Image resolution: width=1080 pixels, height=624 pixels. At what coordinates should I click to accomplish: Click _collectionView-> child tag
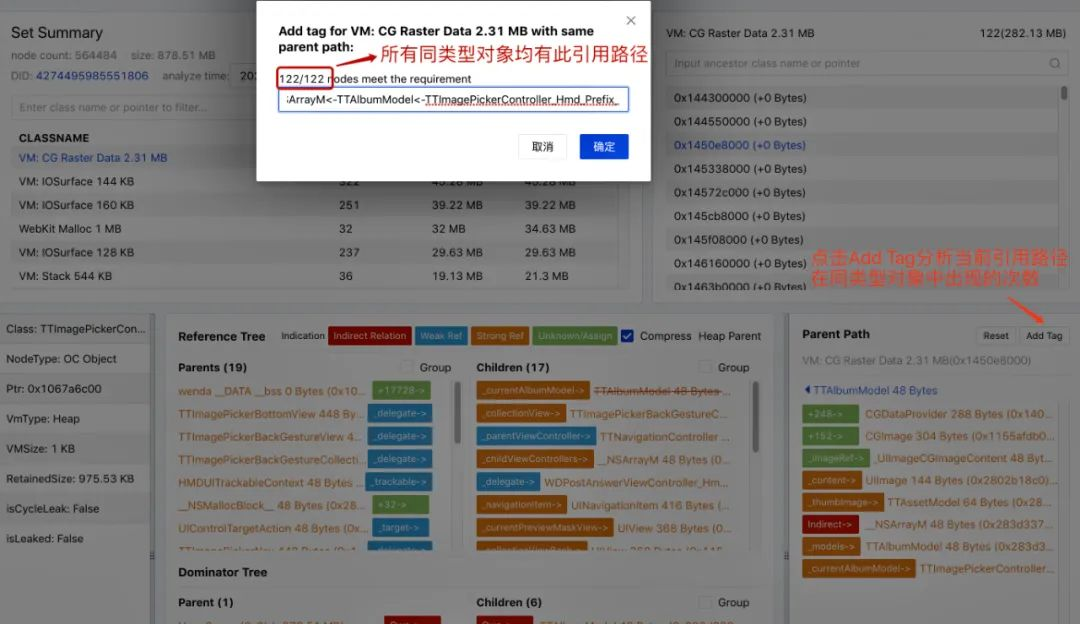tap(521, 414)
